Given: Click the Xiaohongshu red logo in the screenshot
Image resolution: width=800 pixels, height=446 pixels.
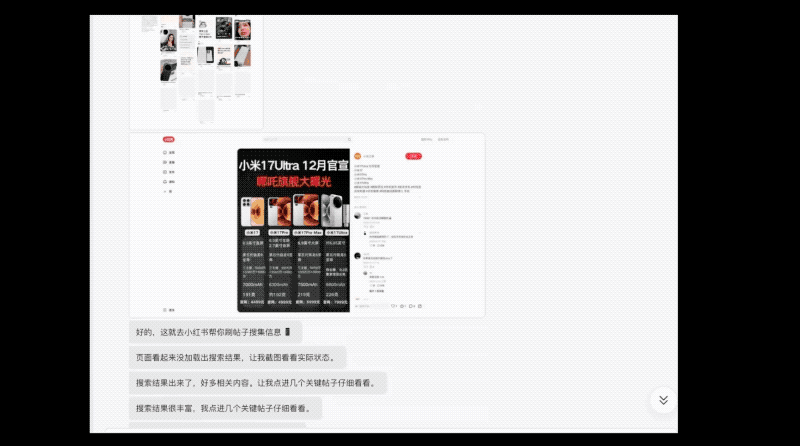Looking at the screenshot, I should [x=169, y=140].
